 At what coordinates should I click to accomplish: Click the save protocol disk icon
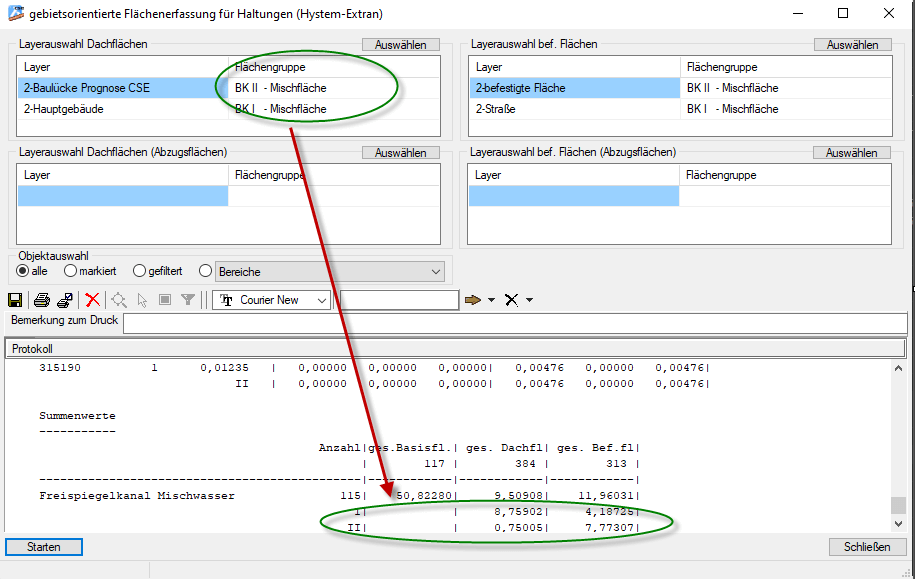point(16,300)
